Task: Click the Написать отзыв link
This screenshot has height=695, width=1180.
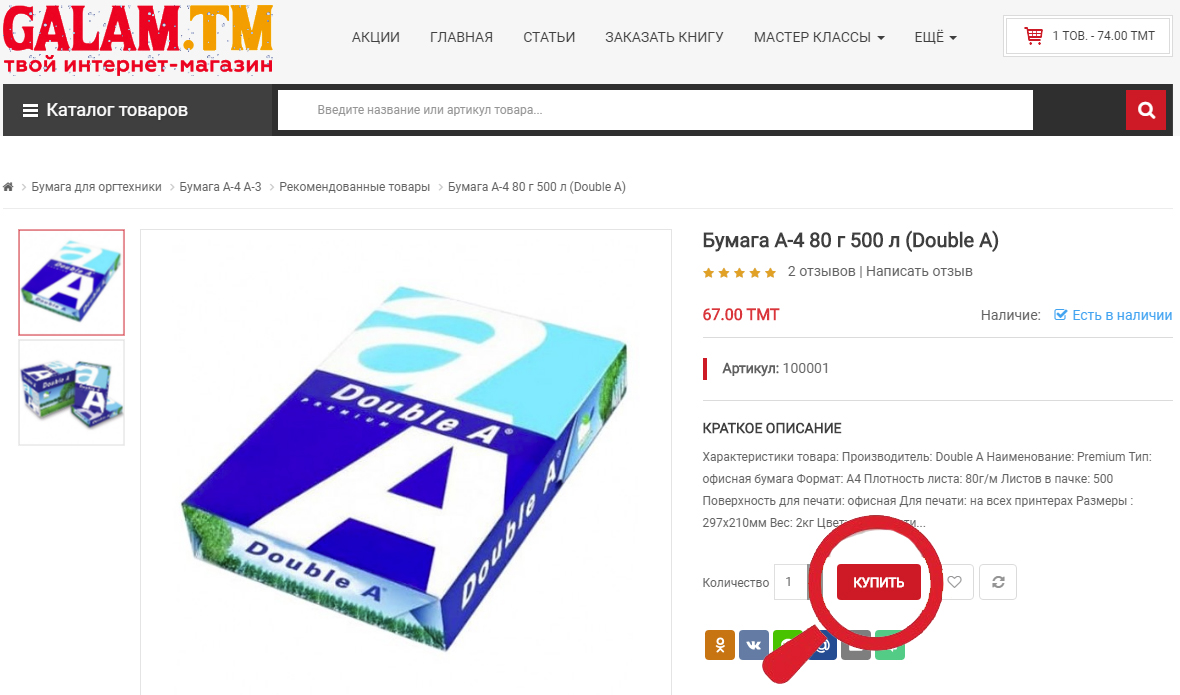Action: pos(919,272)
